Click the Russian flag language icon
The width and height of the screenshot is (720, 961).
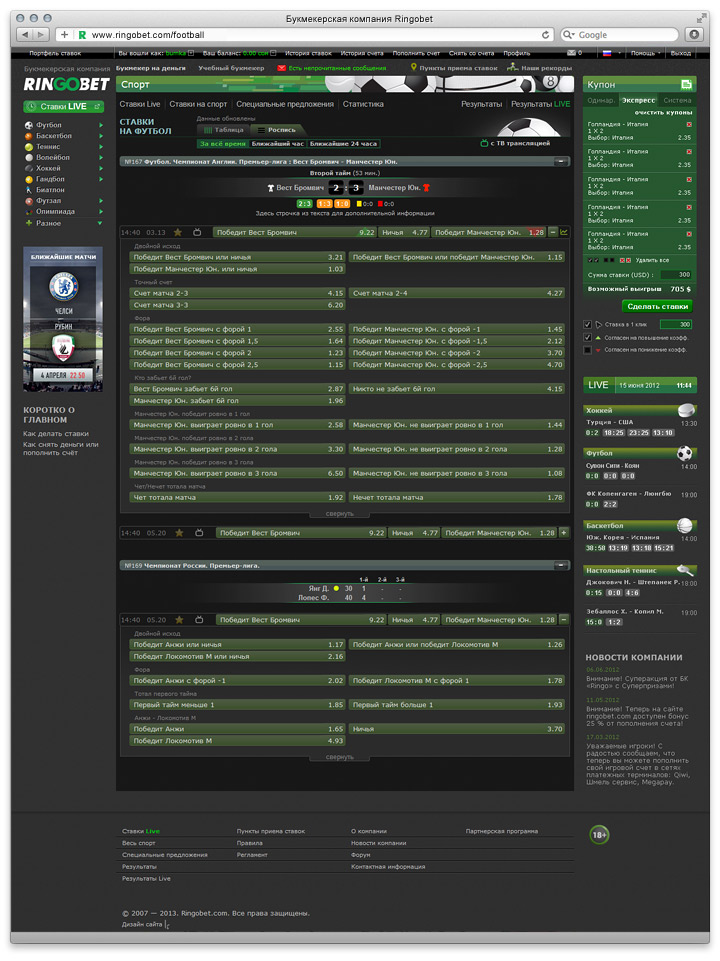(607, 53)
